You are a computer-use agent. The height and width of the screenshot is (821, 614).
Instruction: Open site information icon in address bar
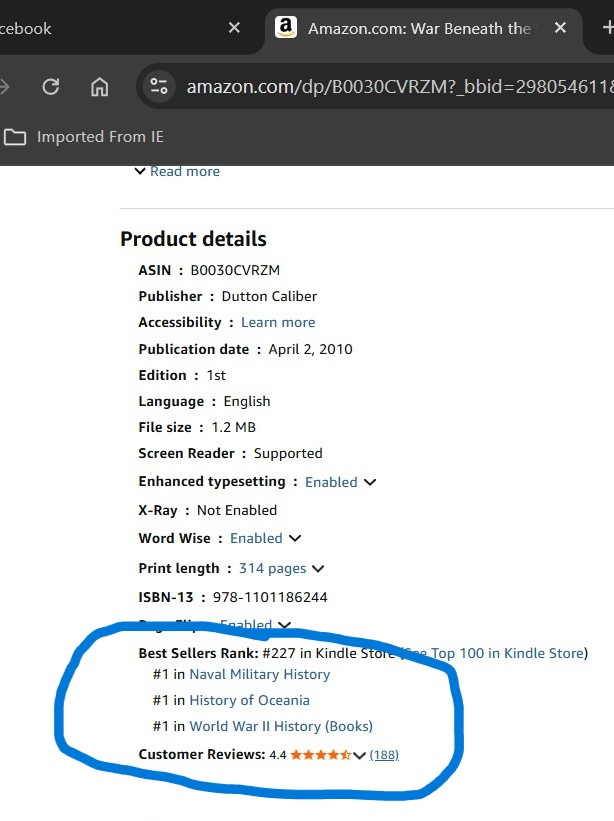(159, 87)
